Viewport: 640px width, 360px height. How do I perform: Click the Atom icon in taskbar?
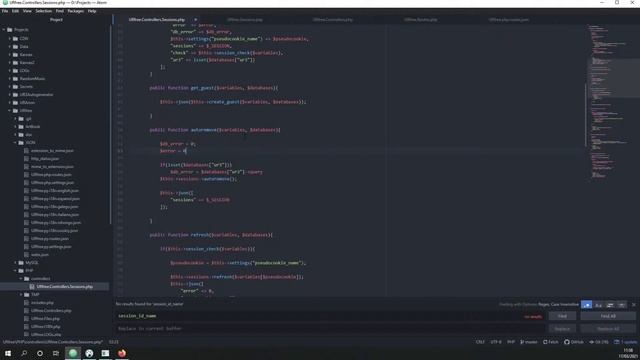[73, 353]
